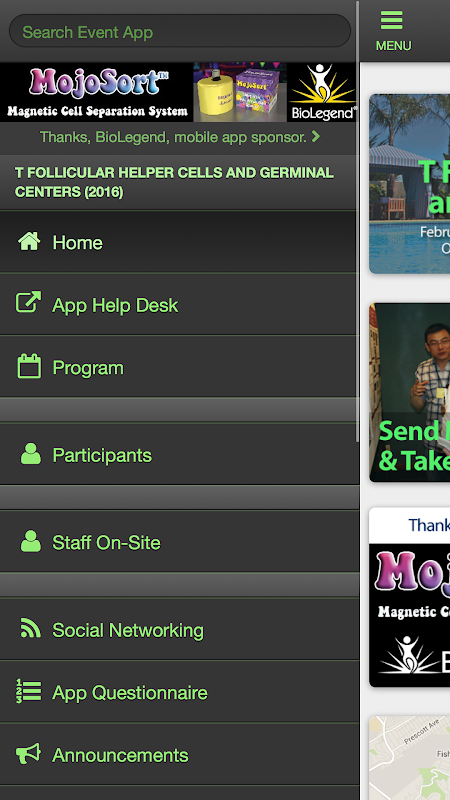The height and width of the screenshot is (800, 450).
Task: Click the App Questionnaire numbered-list icon
Action: (29, 691)
